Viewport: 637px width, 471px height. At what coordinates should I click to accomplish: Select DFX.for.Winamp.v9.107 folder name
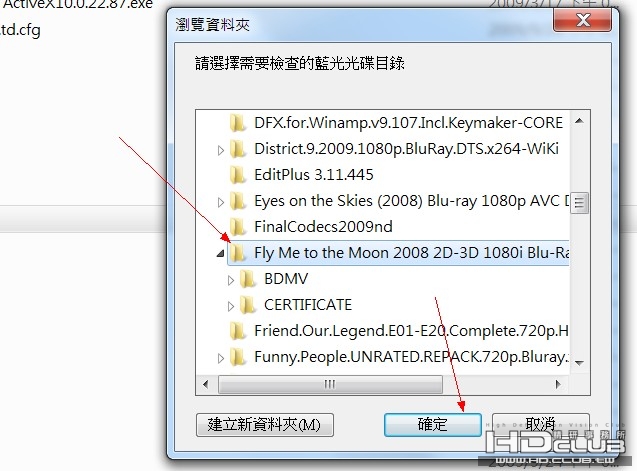click(x=408, y=123)
